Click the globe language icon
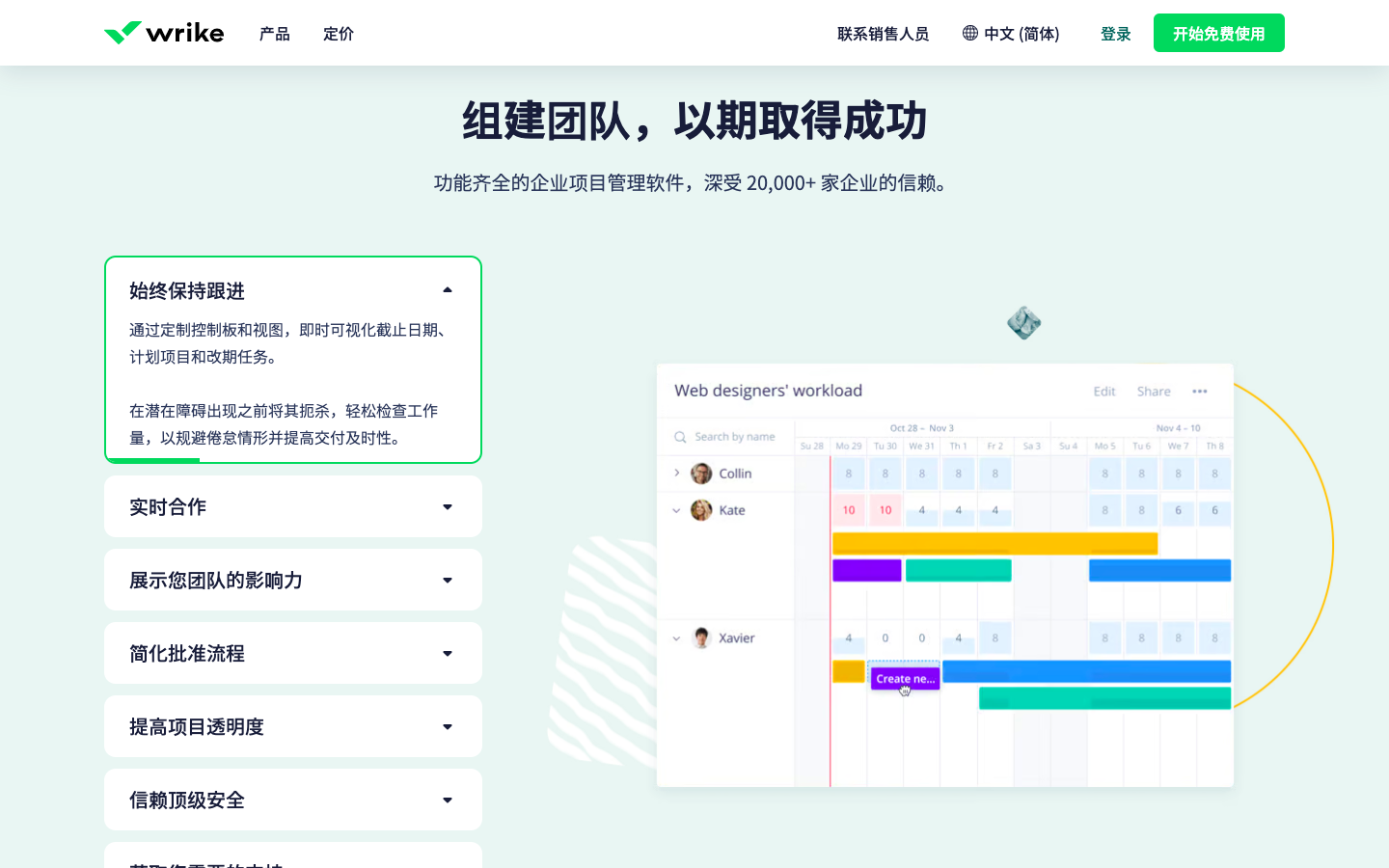The width and height of the screenshot is (1389, 868). [x=970, y=33]
